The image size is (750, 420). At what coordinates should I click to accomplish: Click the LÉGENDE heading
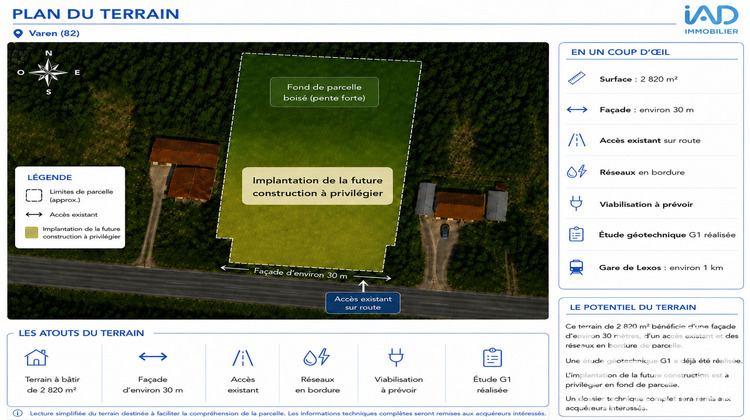click(49, 177)
